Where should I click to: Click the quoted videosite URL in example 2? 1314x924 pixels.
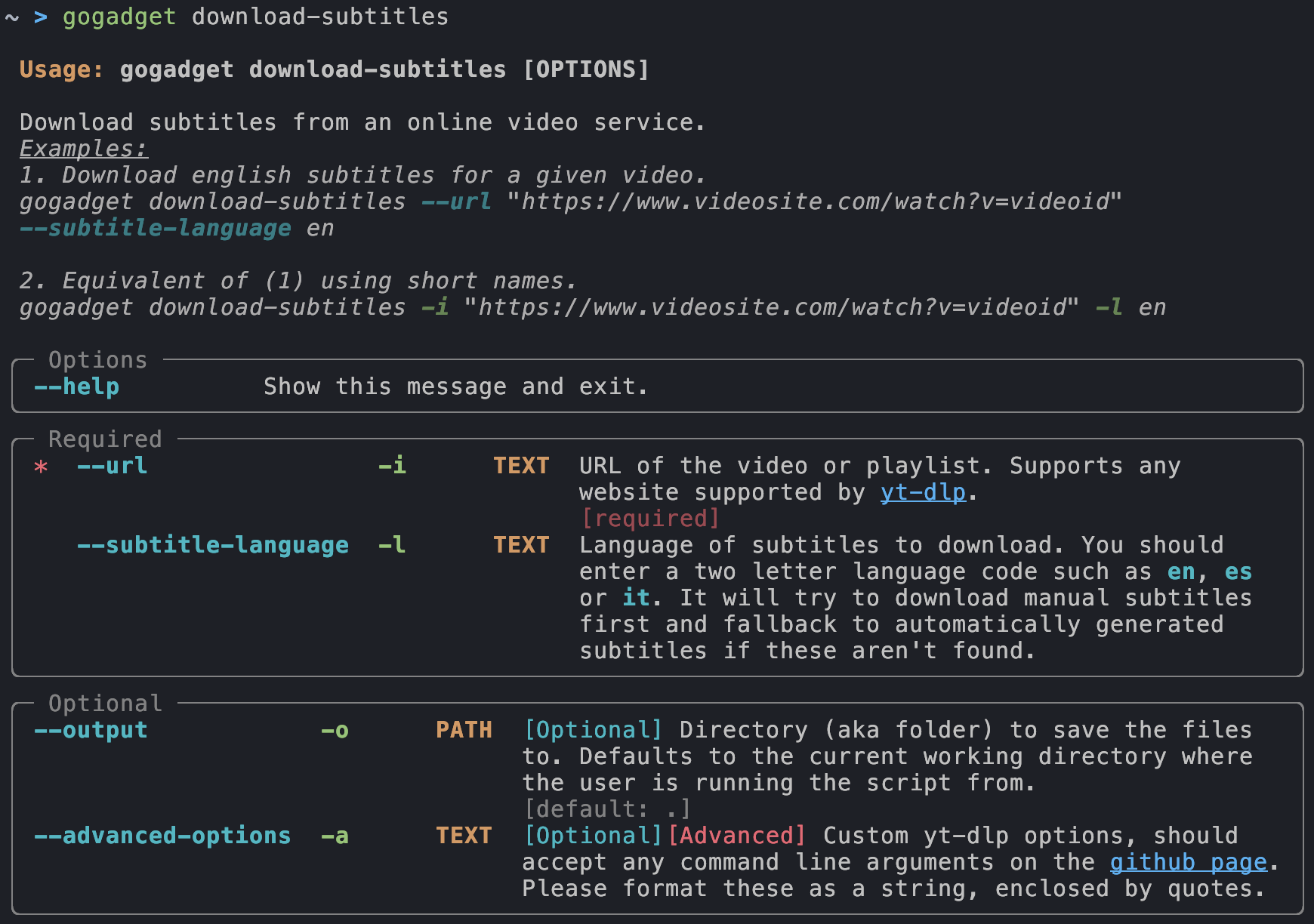(772, 307)
